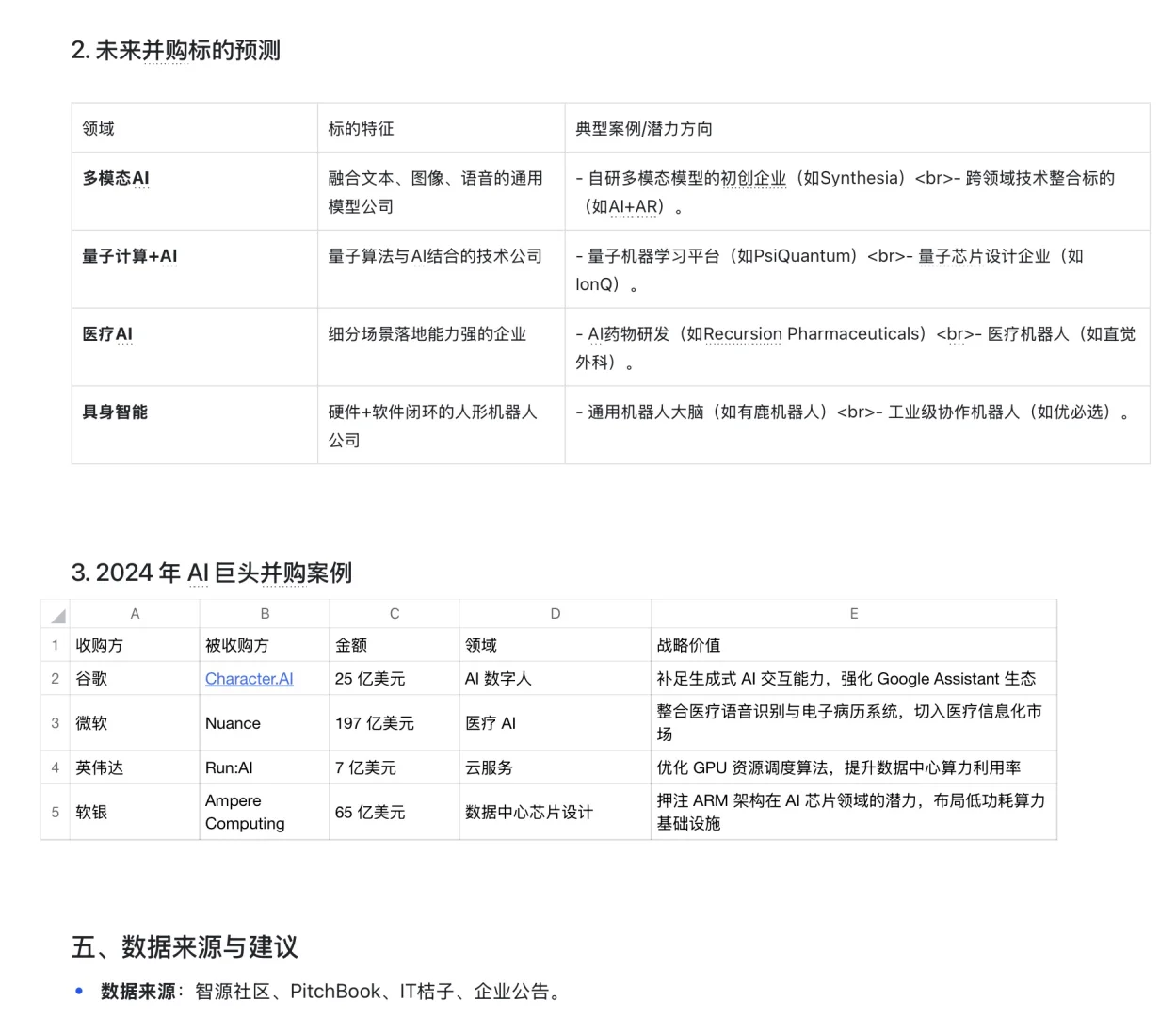Click cell about Google Assistant 生态
The image size is (1176, 1017).
point(854,678)
